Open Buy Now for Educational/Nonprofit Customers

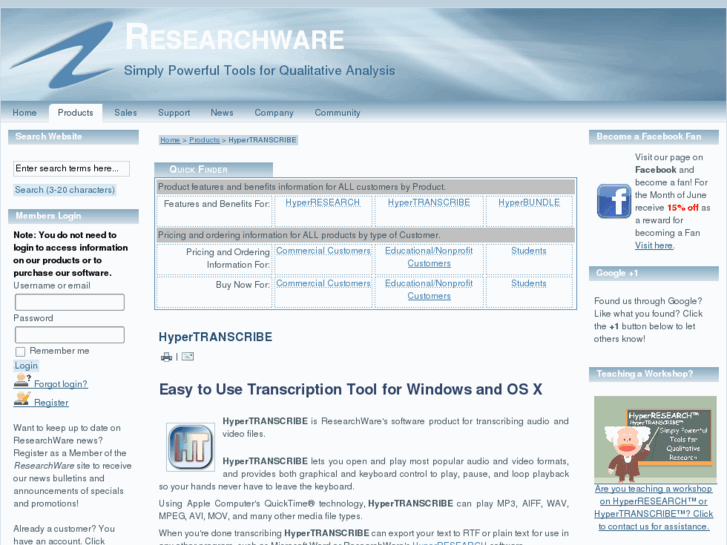point(429,289)
